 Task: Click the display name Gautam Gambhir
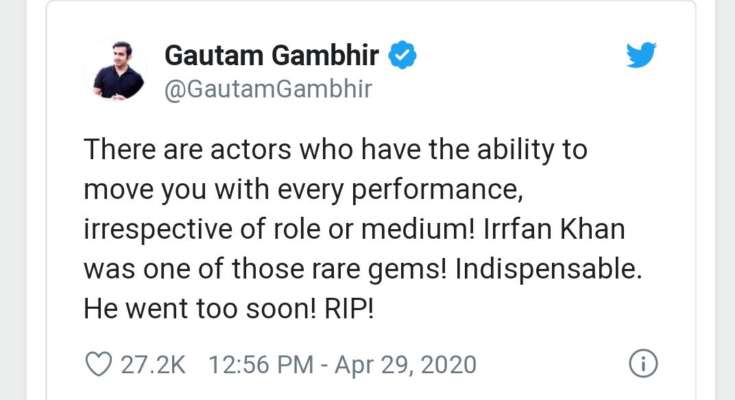271,55
